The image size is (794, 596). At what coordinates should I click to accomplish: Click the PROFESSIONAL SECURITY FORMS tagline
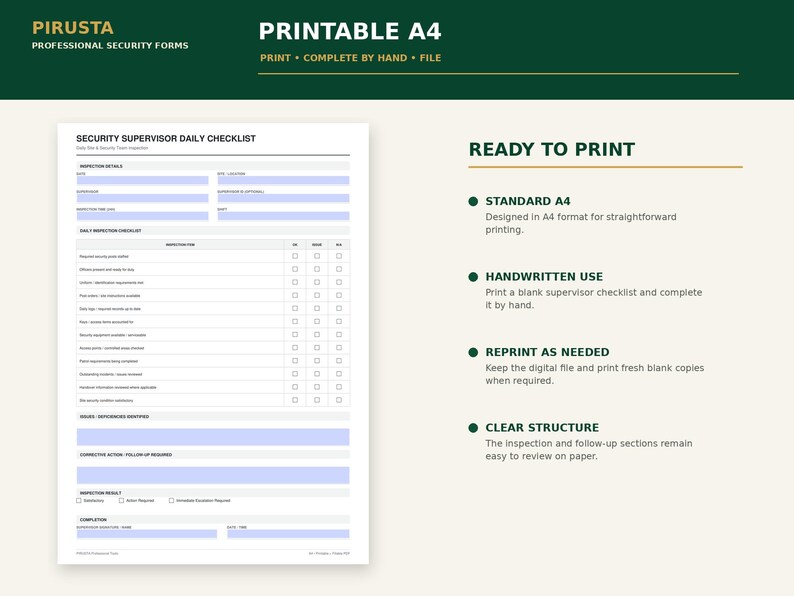[x=110, y=46]
